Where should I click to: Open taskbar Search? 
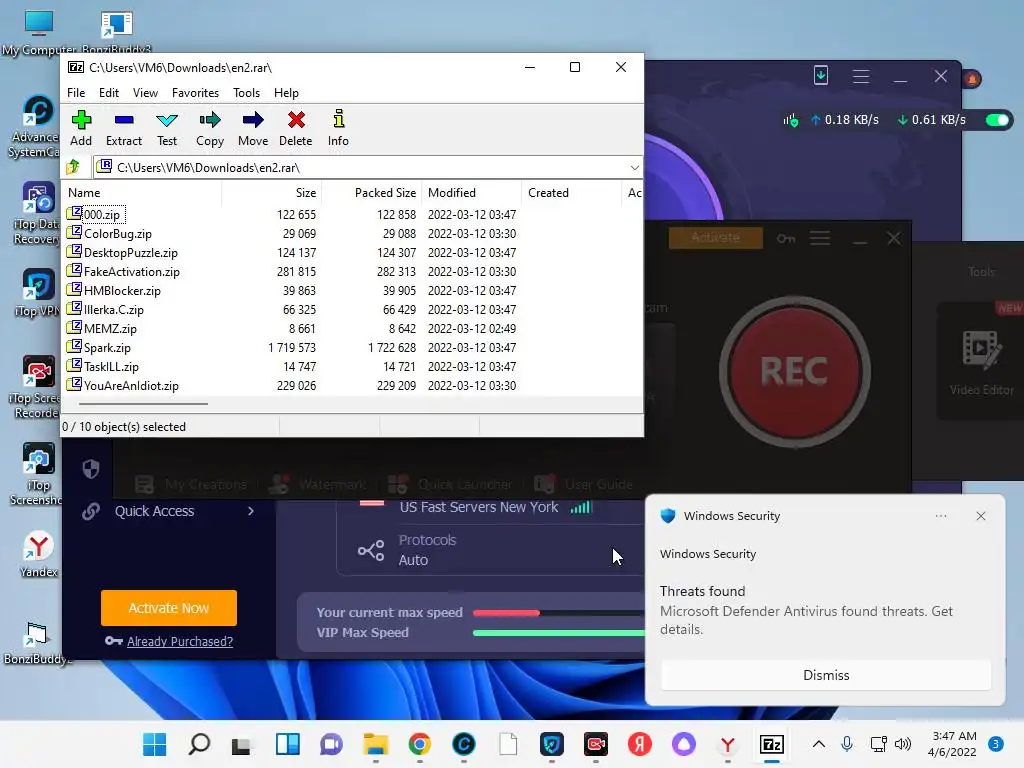pyautogui.click(x=199, y=744)
